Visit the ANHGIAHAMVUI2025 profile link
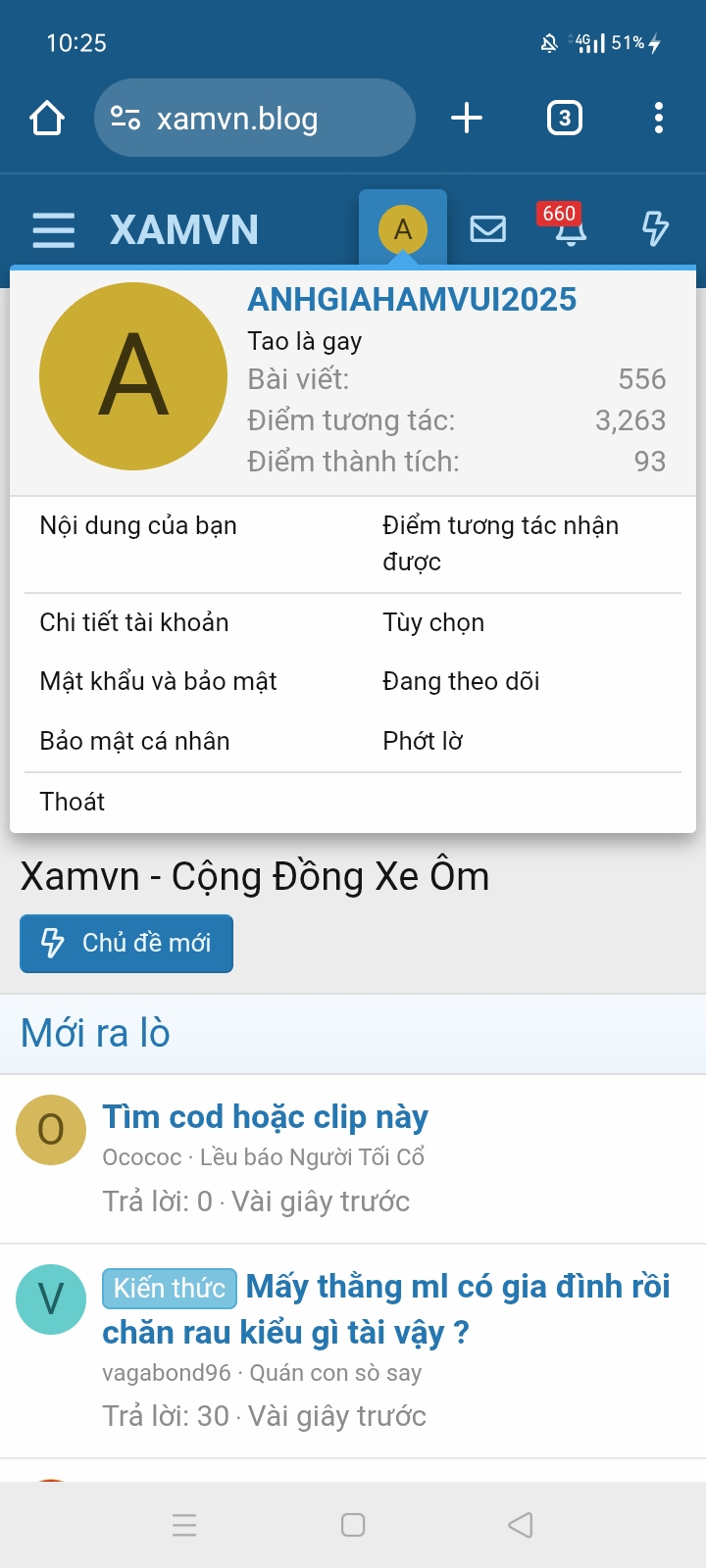This screenshot has height=1568, width=706. [412, 299]
